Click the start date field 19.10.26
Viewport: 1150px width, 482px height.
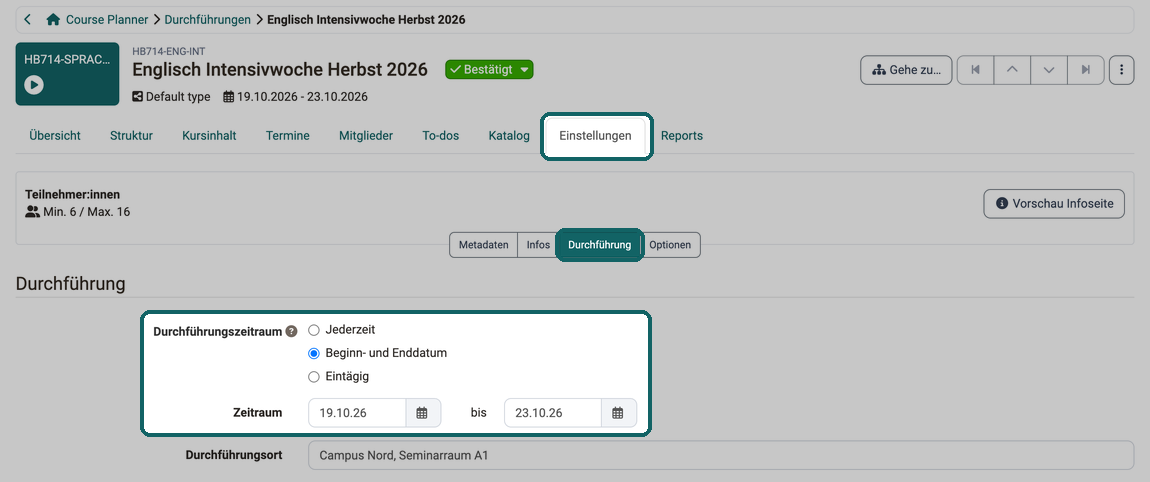(x=357, y=413)
